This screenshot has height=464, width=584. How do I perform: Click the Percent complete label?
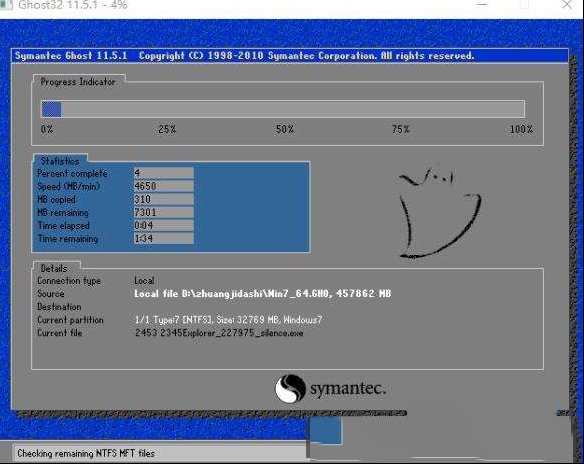point(72,174)
